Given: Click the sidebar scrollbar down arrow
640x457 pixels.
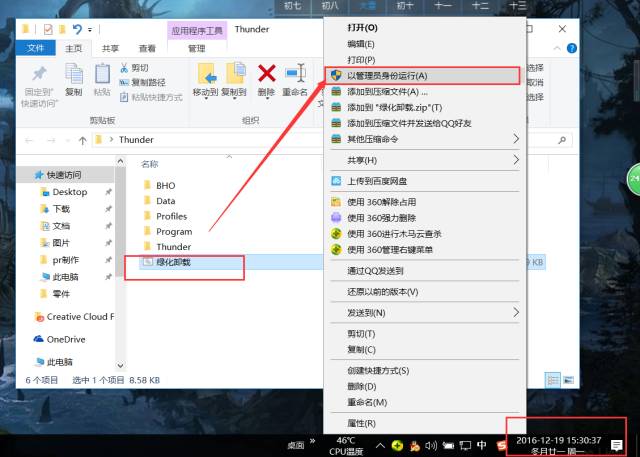Looking at the screenshot, I should click(120, 365).
